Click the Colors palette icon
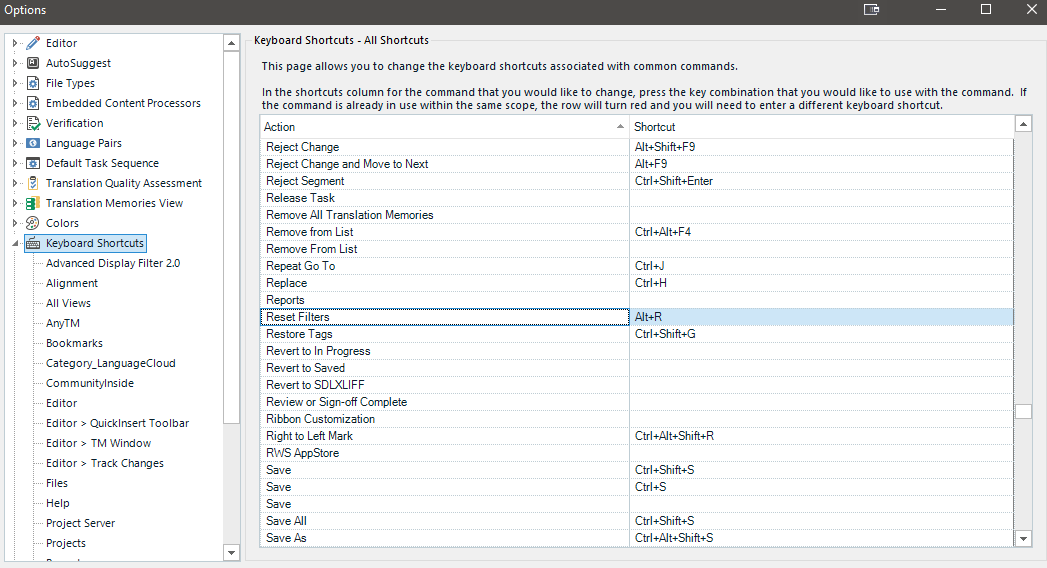The width and height of the screenshot is (1047, 568). pyautogui.click(x=33, y=224)
